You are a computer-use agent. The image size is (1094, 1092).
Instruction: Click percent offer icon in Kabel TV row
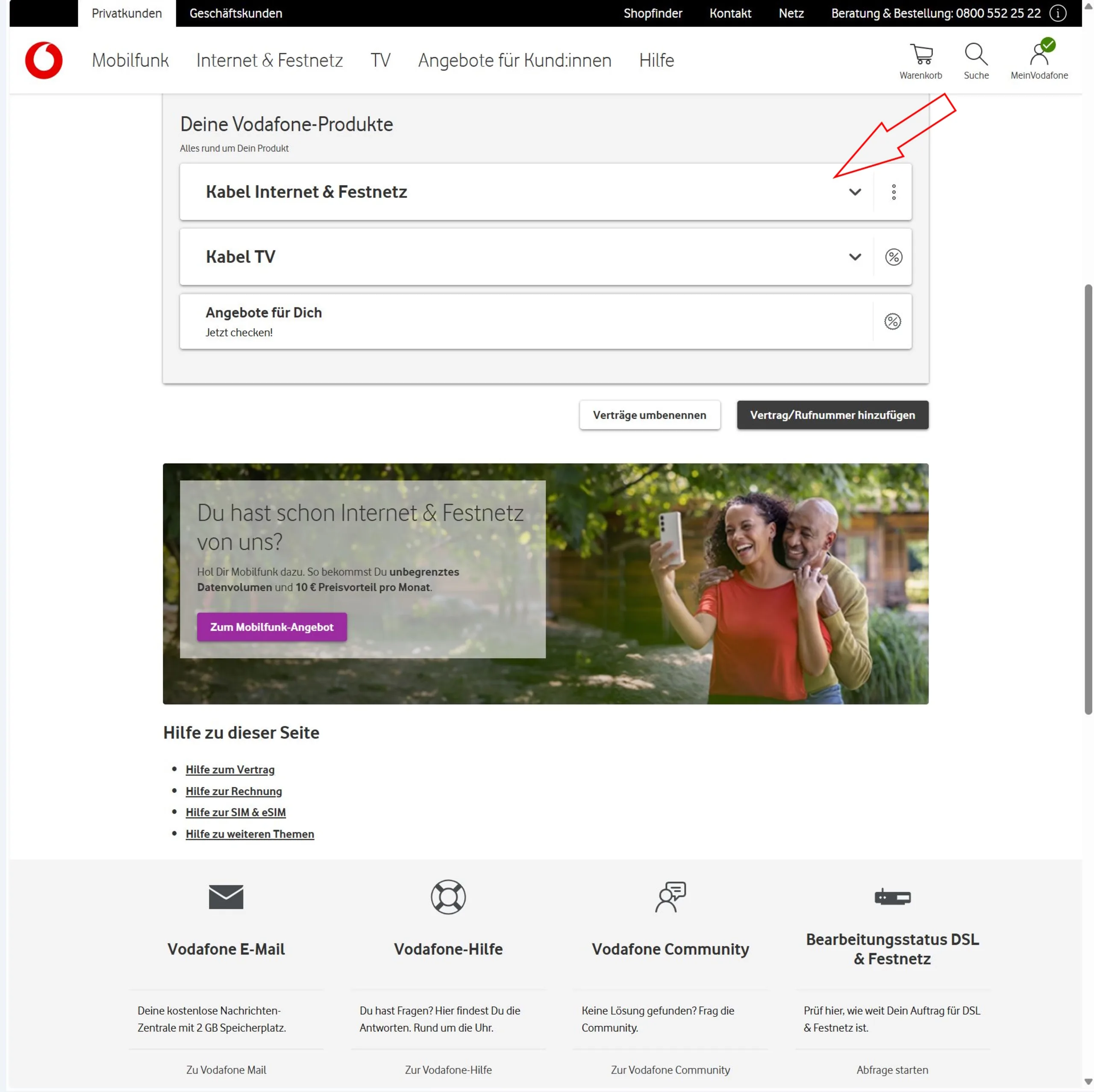pos(894,257)
